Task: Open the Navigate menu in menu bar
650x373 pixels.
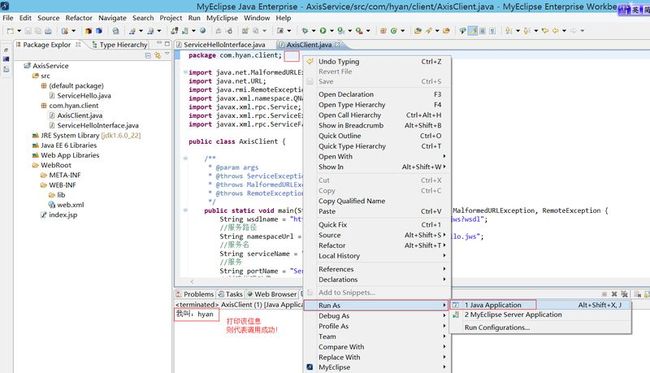Action: click(112, 18)
